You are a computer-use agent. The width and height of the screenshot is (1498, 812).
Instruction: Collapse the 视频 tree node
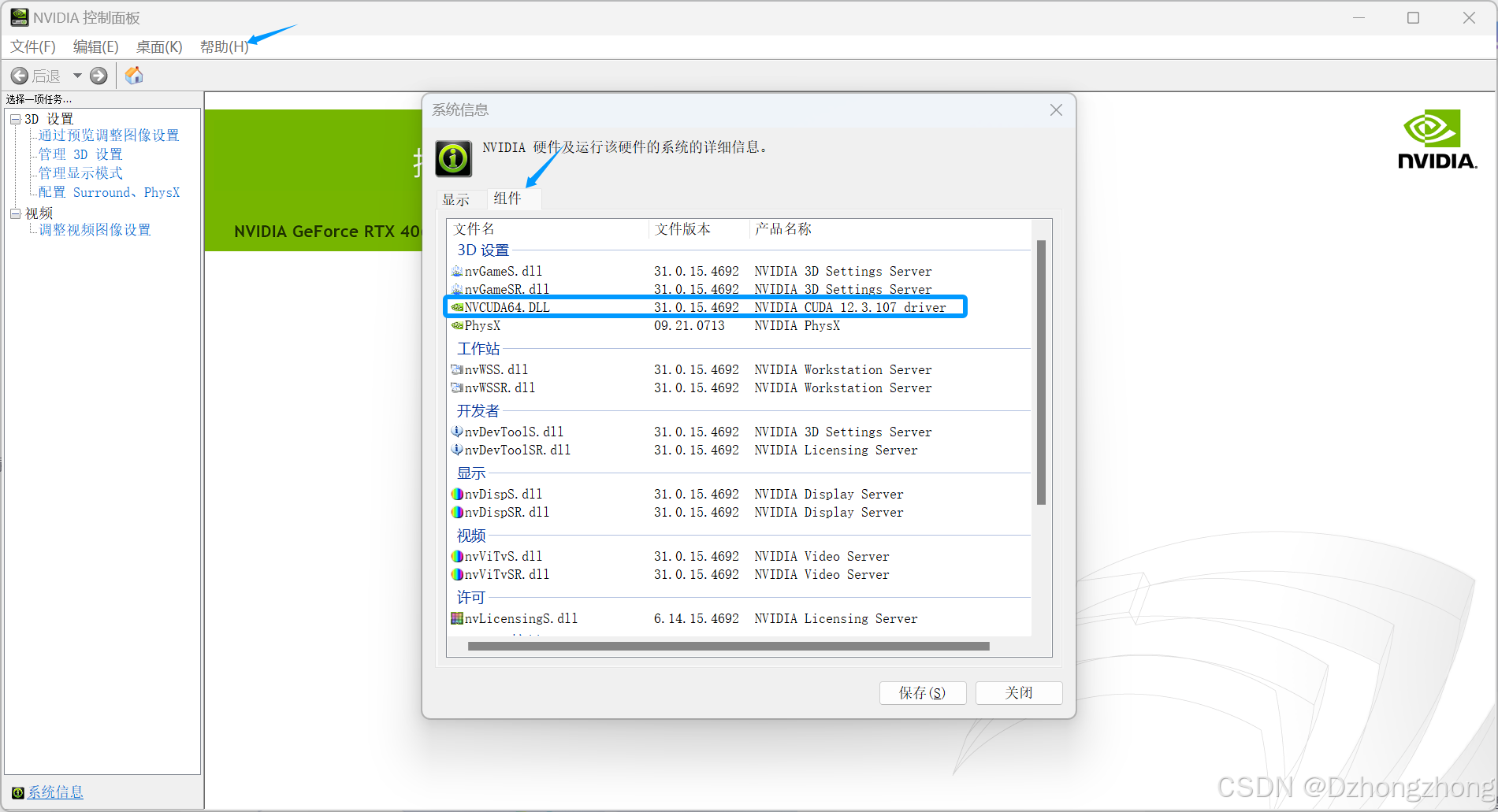pyautogui.click(x=15, y=213)
